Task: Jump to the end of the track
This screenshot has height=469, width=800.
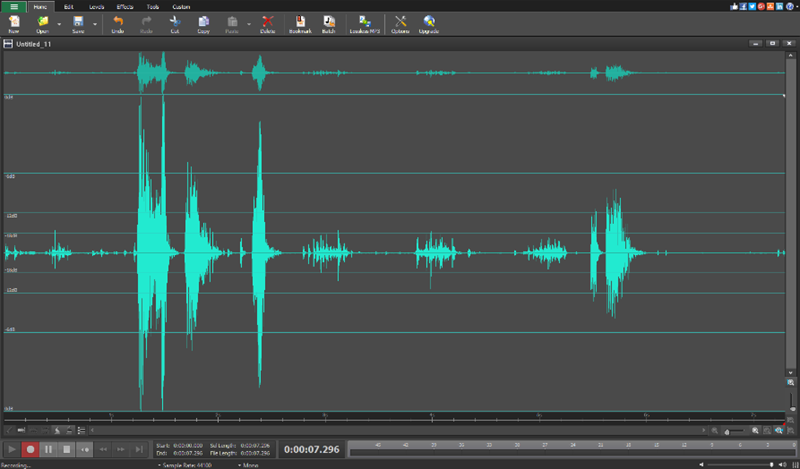Action: point(139,450)
